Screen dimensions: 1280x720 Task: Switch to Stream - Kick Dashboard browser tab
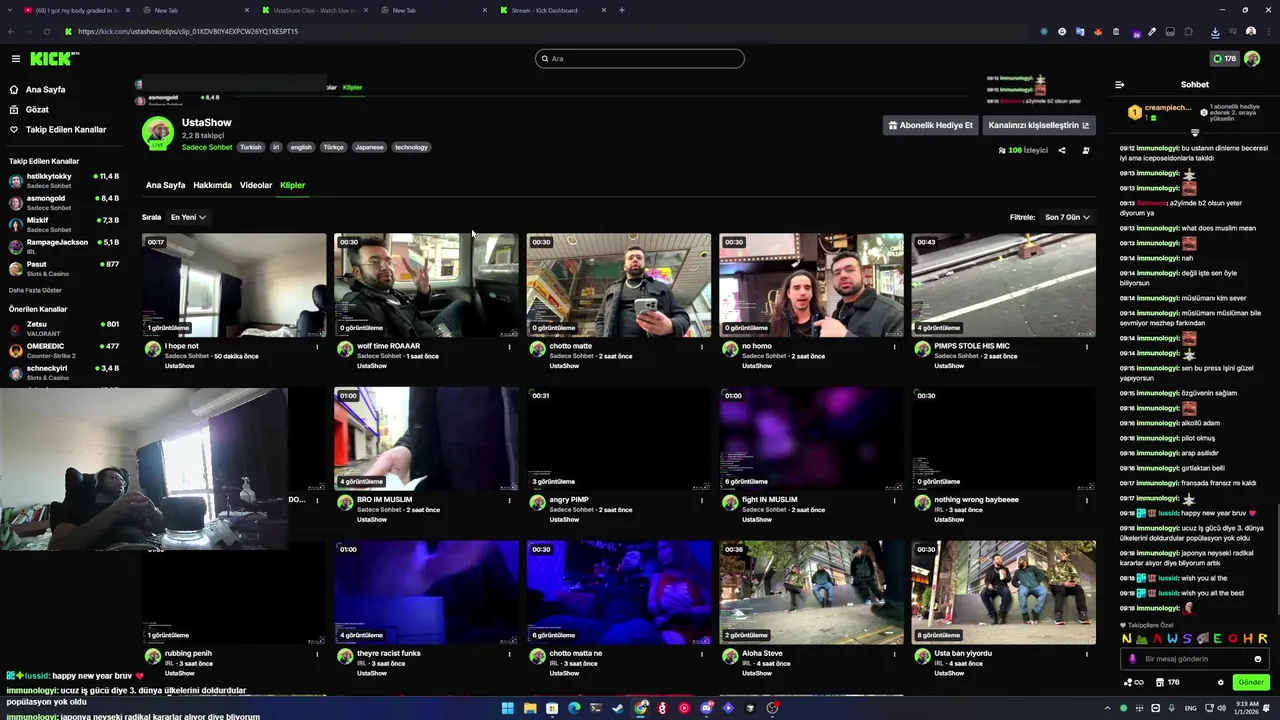(551, 10)
